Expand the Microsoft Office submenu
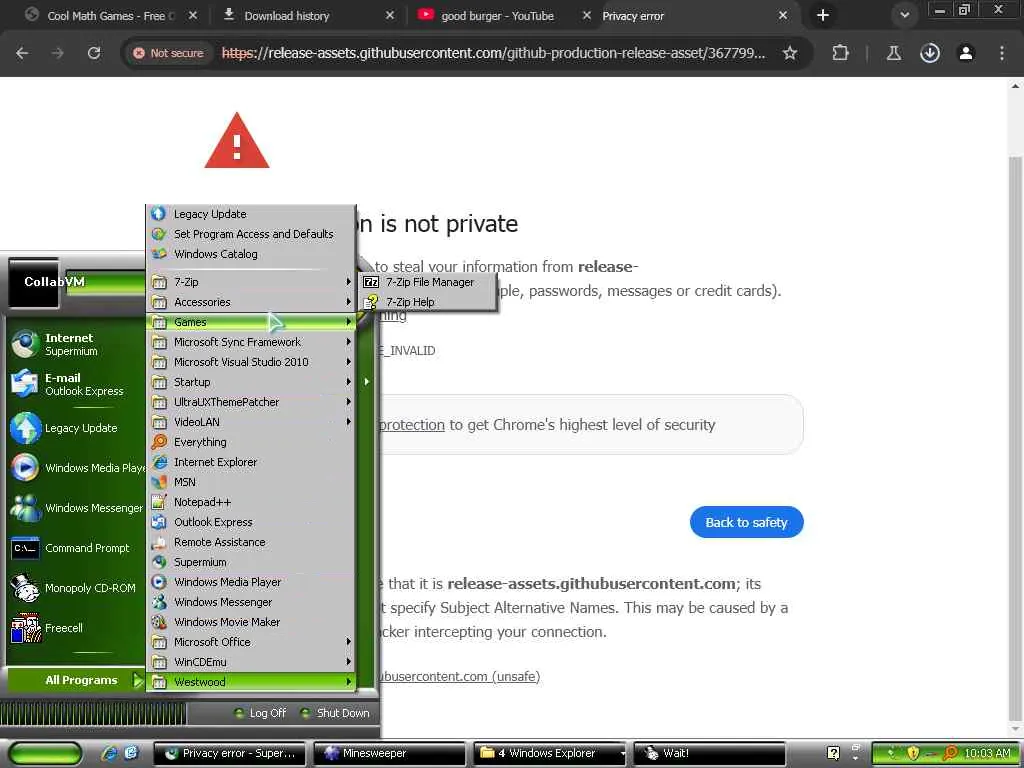This screenshot has height=768, width=1024. point(251,642)
